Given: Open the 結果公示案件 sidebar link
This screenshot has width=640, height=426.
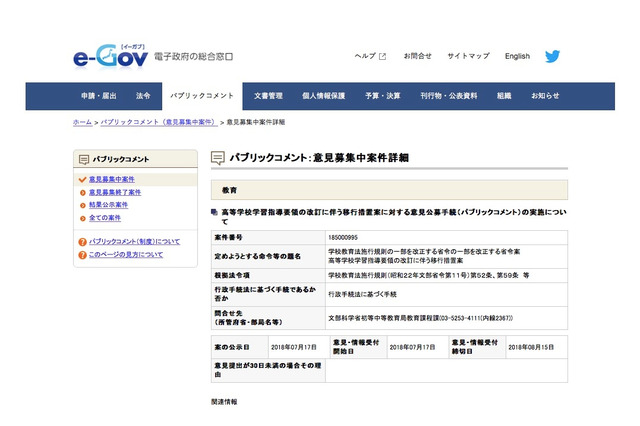Looking at the screenshot, I should (109, 205).
